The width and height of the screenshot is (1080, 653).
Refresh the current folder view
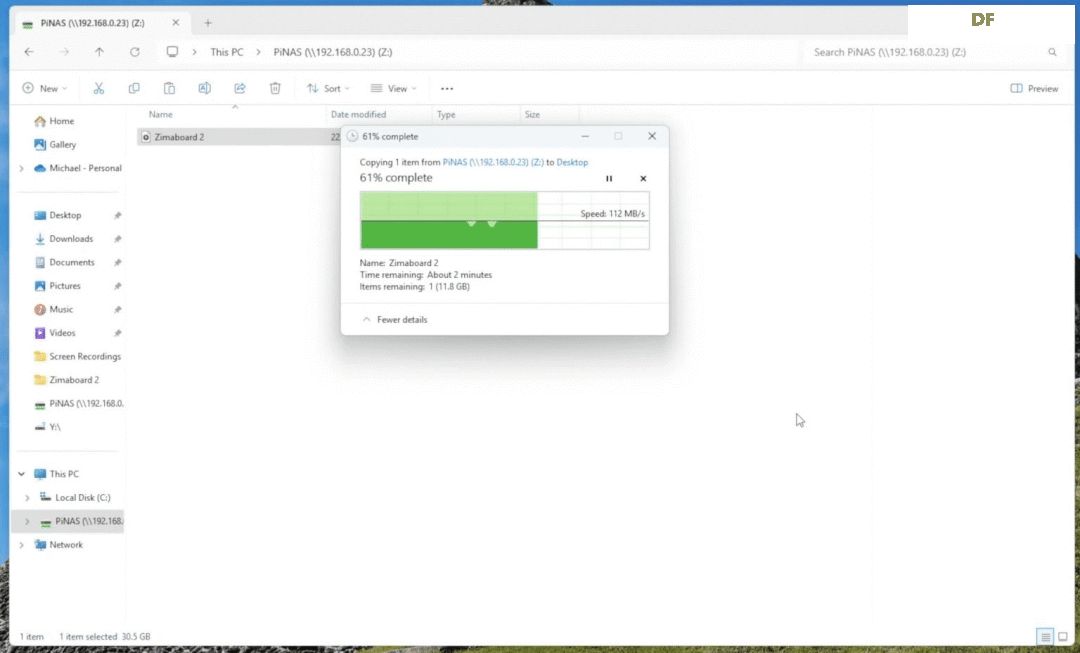[135, 52]
